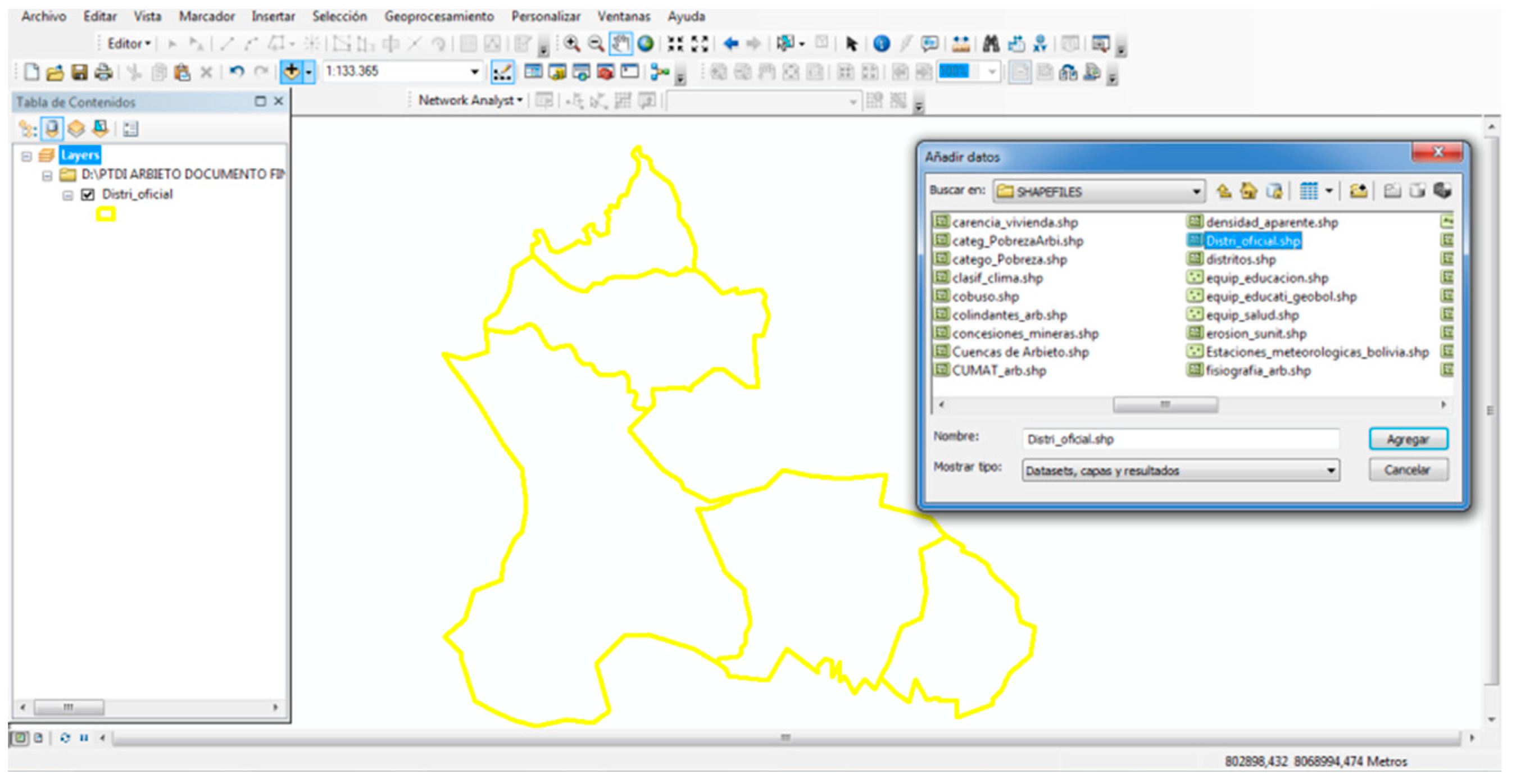Click Go back to previous extent arrow
Screen dimensions: 1516x784
731,43
